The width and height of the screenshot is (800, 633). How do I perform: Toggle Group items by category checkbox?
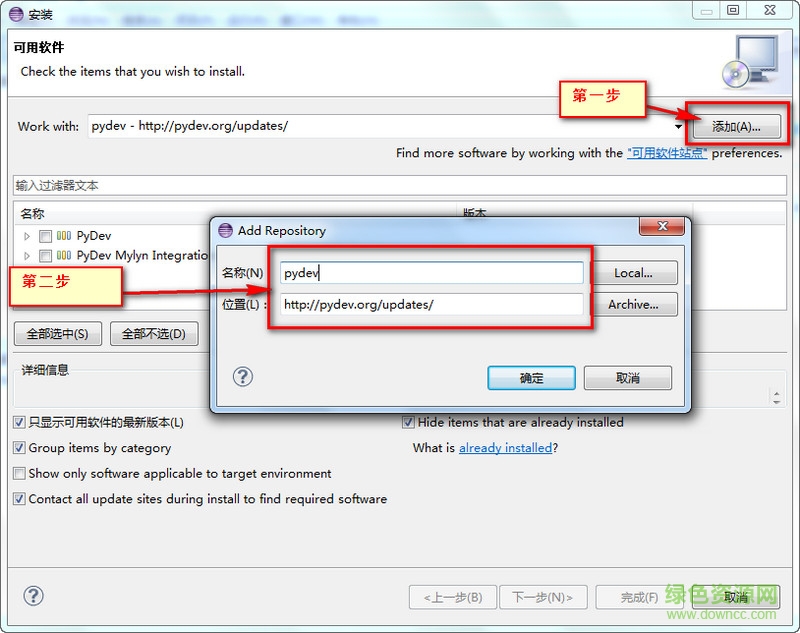[19, 448]
